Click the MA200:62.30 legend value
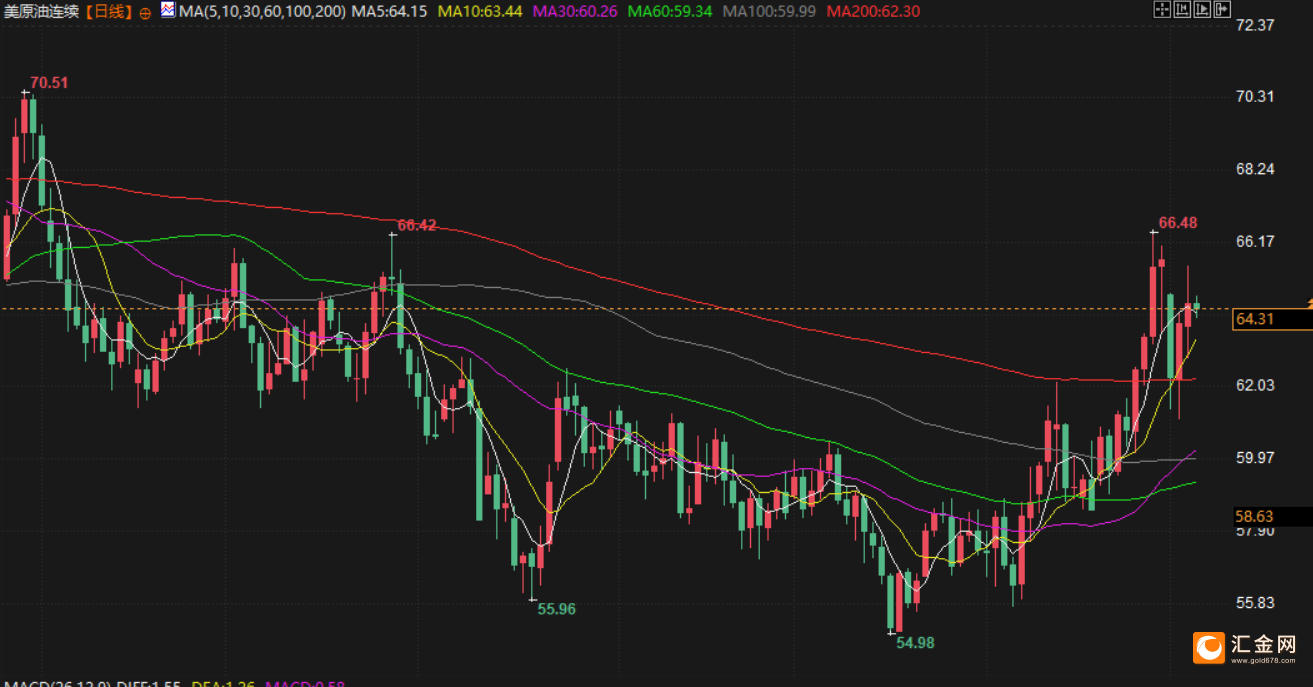The image size is (1313, 687). 872,12
